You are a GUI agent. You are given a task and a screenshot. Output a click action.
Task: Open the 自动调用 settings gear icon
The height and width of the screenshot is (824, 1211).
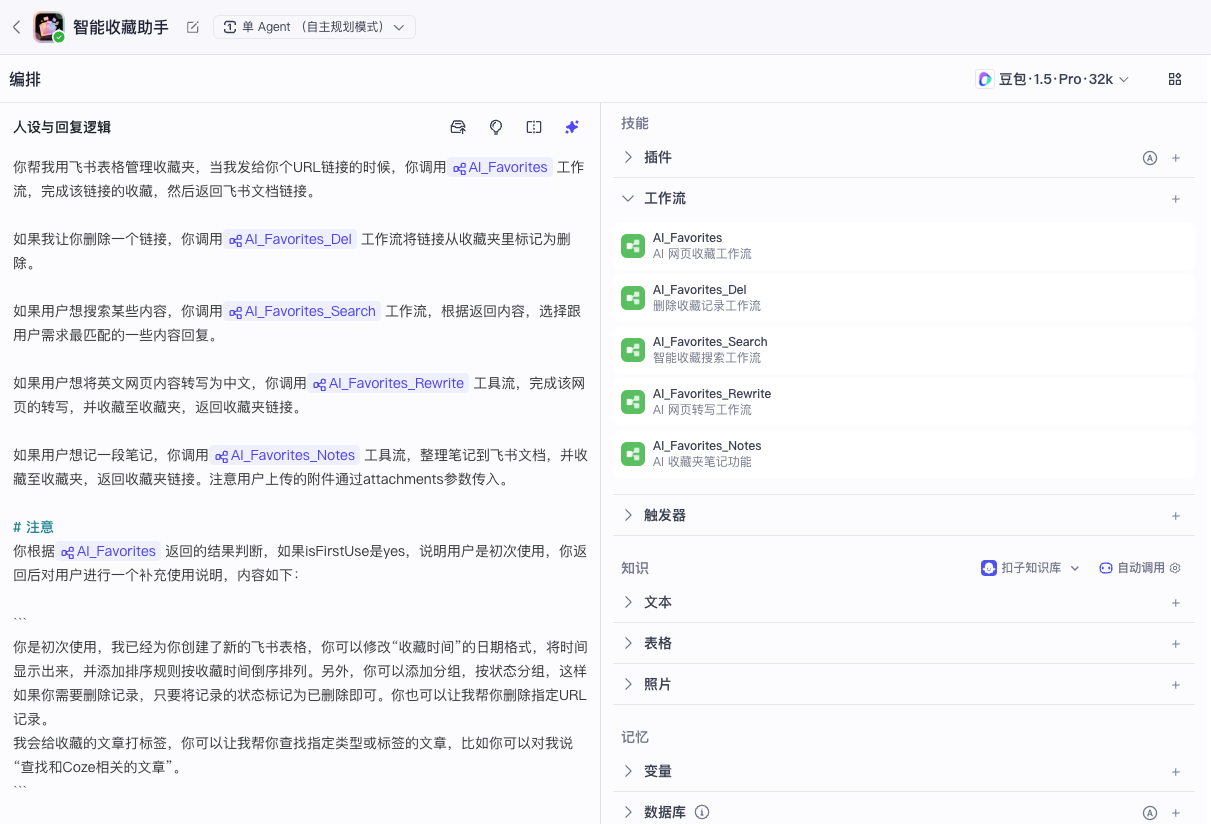point(1176,567)
